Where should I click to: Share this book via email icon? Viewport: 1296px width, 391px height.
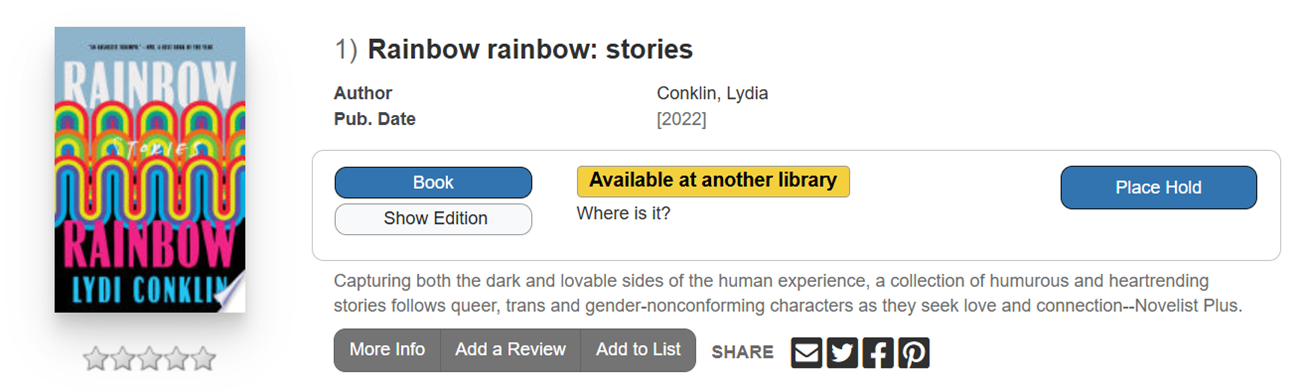[807, 352]
